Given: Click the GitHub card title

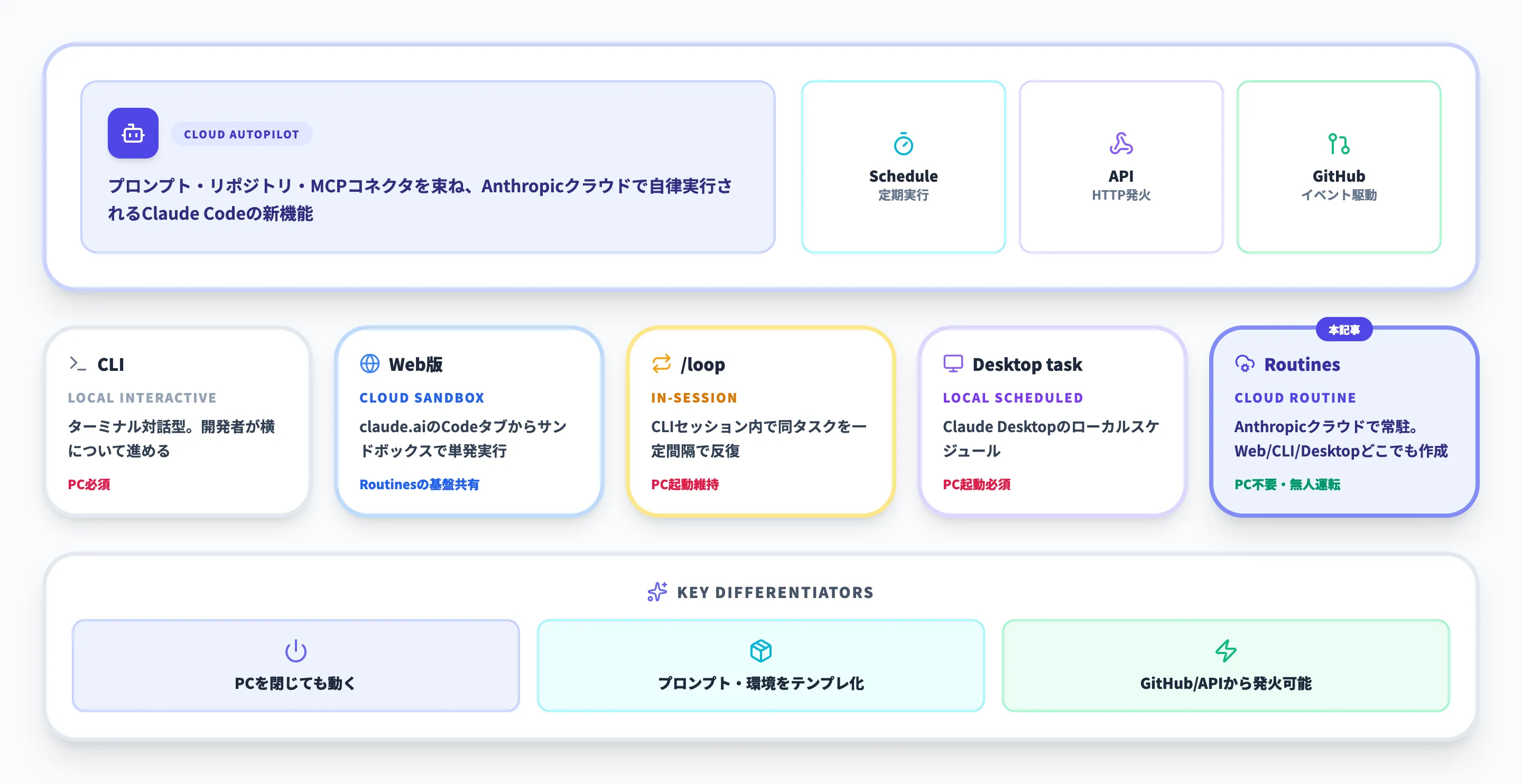Looking at the screenshot, I should coord(1338,176).
